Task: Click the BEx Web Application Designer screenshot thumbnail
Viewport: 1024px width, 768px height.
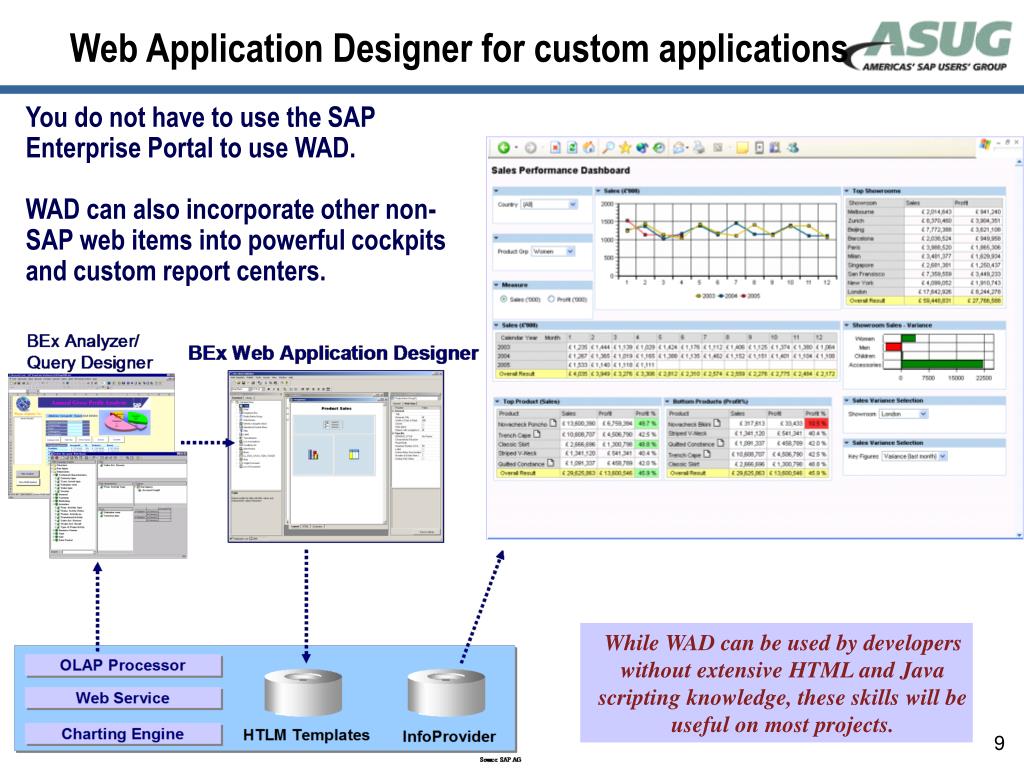Action: (x=336, y=456)
